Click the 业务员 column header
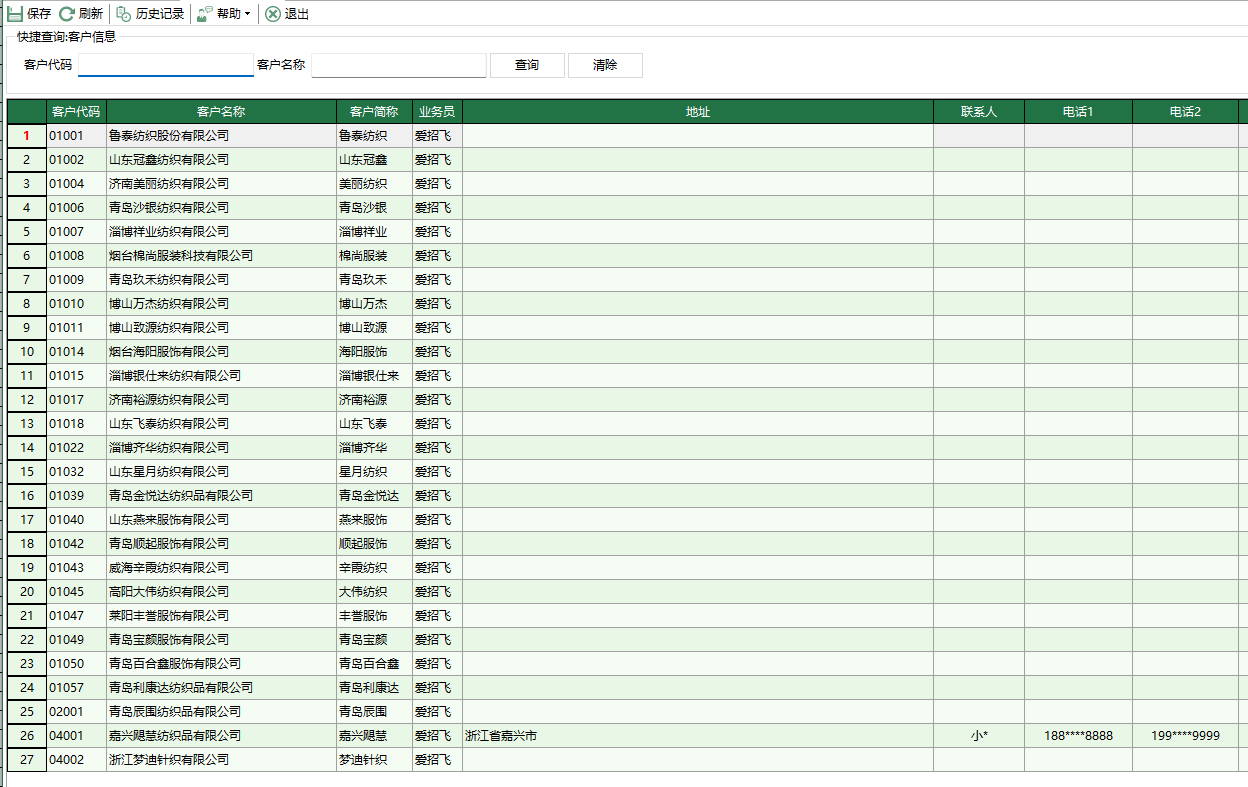The image size is (1248, 787). click(437, 112)
